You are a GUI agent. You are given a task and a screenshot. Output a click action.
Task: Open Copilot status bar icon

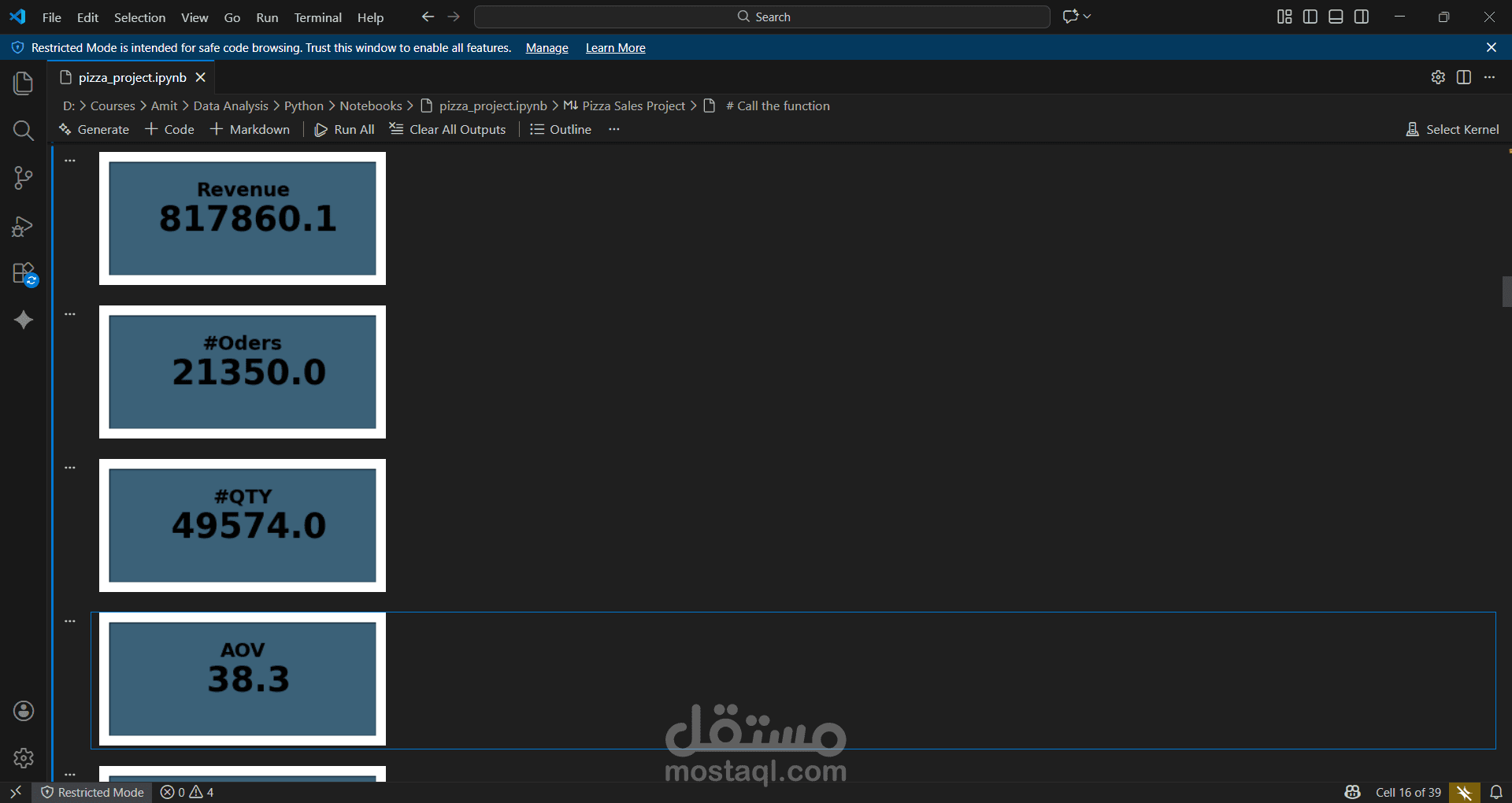point(1353,792)
